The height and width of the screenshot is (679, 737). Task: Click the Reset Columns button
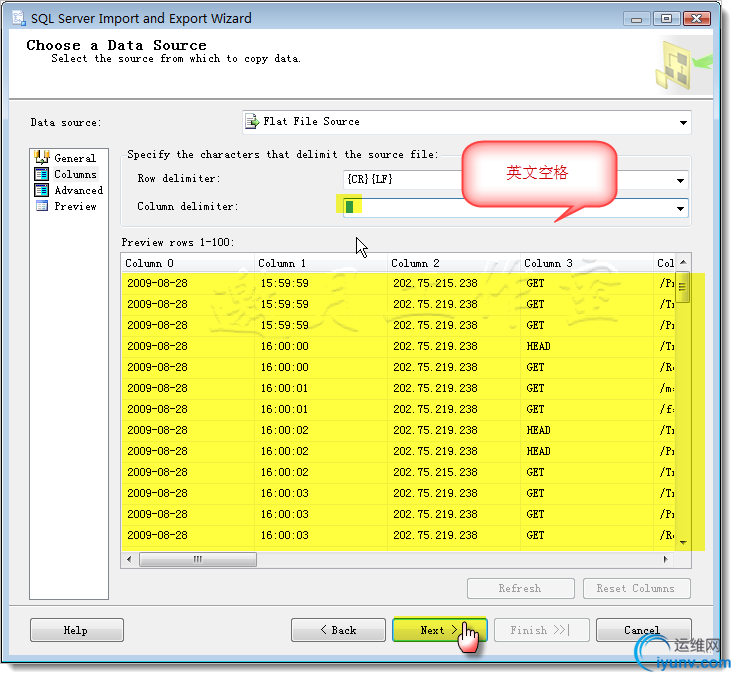click(636, 588)
